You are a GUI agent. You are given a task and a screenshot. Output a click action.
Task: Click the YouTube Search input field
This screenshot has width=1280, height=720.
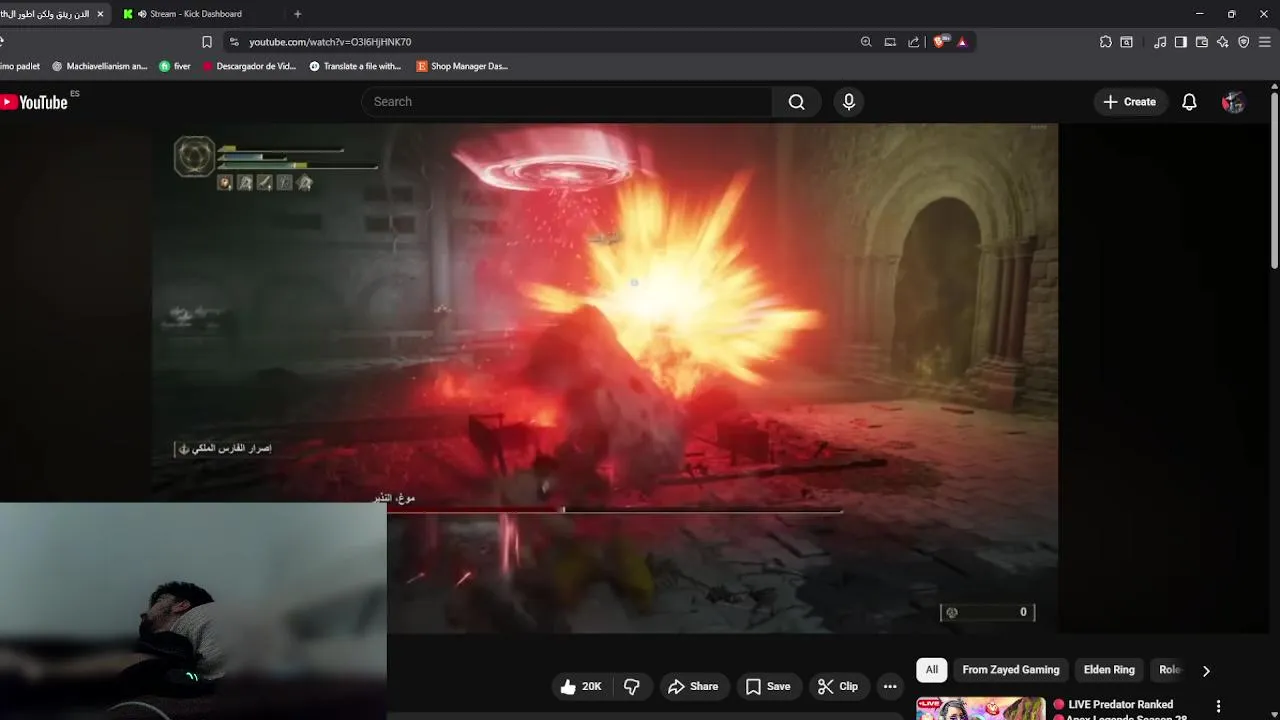(x=566, y=102)
